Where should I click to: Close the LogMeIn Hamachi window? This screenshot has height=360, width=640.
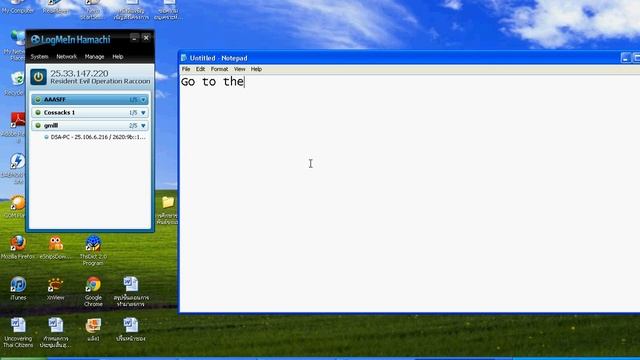pyautogui.click(x=146, y=38)
